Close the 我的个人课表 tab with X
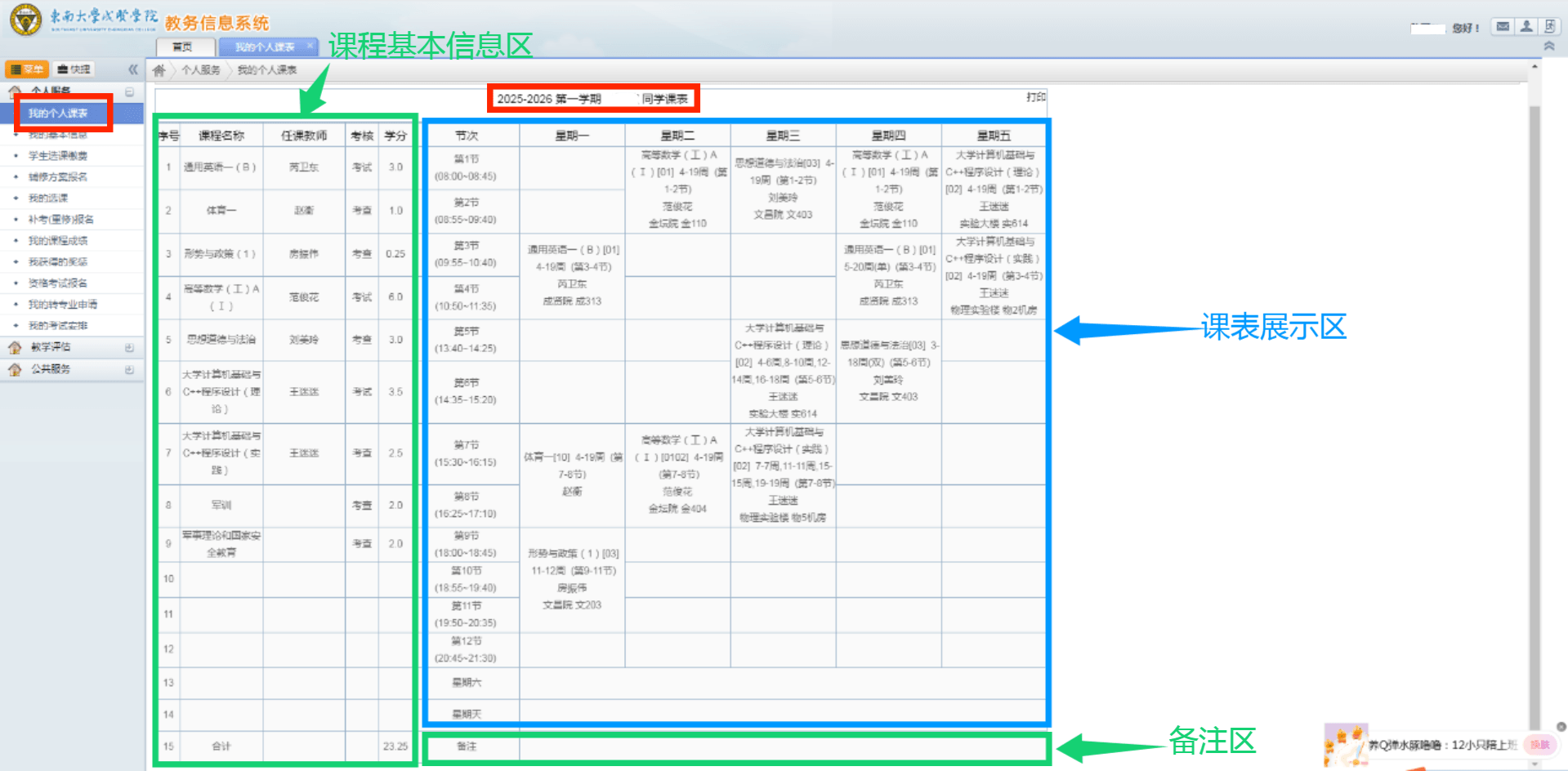The width and height of the screenshot is (1568, 771). pos(310,47)
